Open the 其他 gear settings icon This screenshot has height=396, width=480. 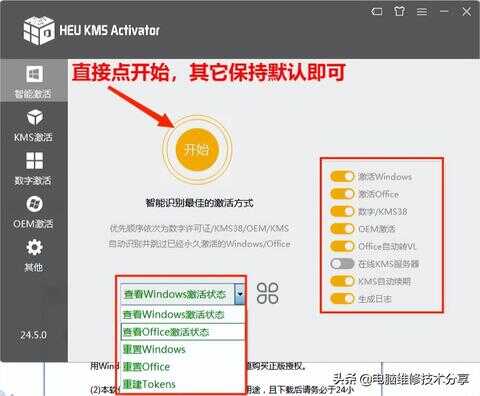point(34,247)
